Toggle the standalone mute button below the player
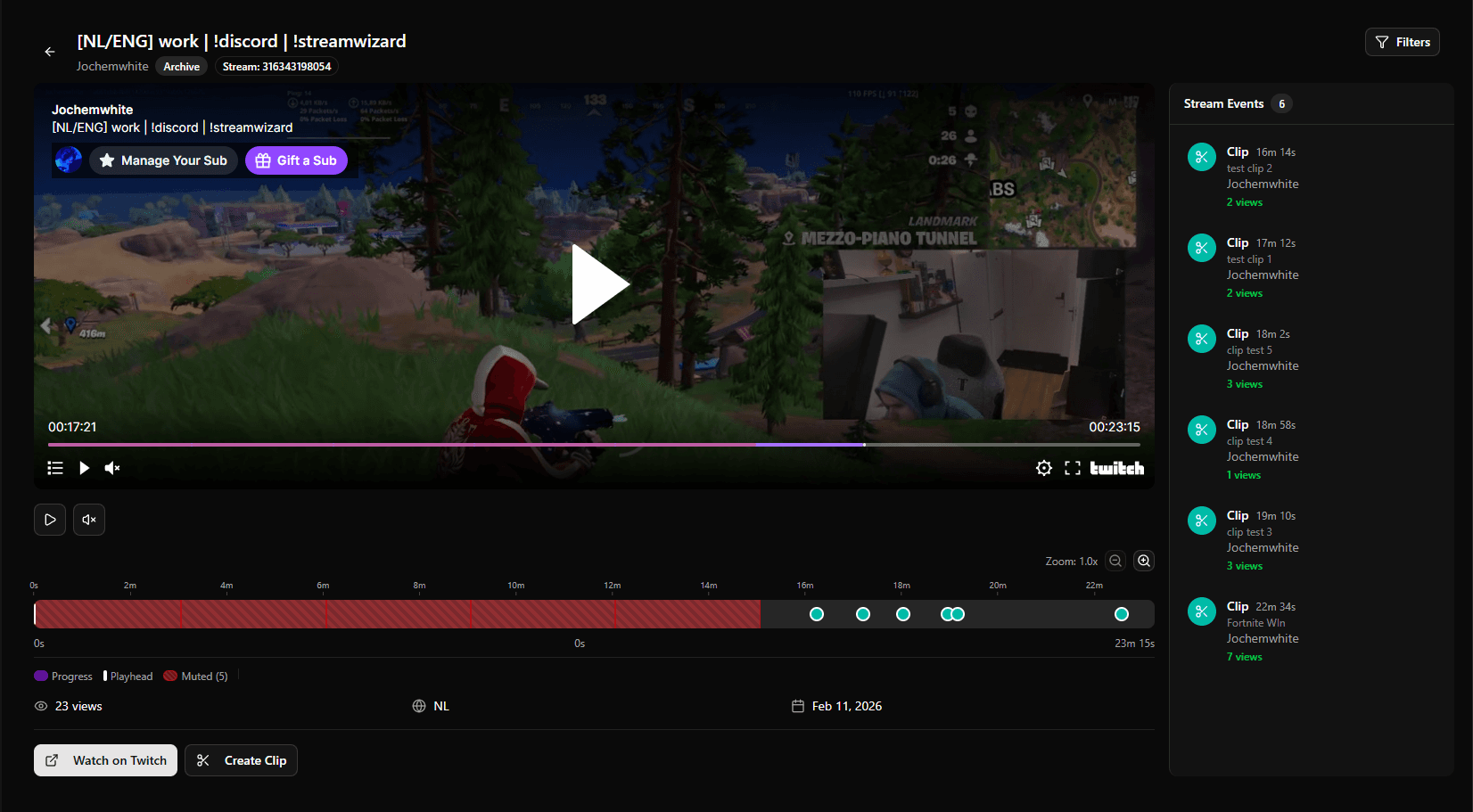1473x812 pixels. (88, 520)
